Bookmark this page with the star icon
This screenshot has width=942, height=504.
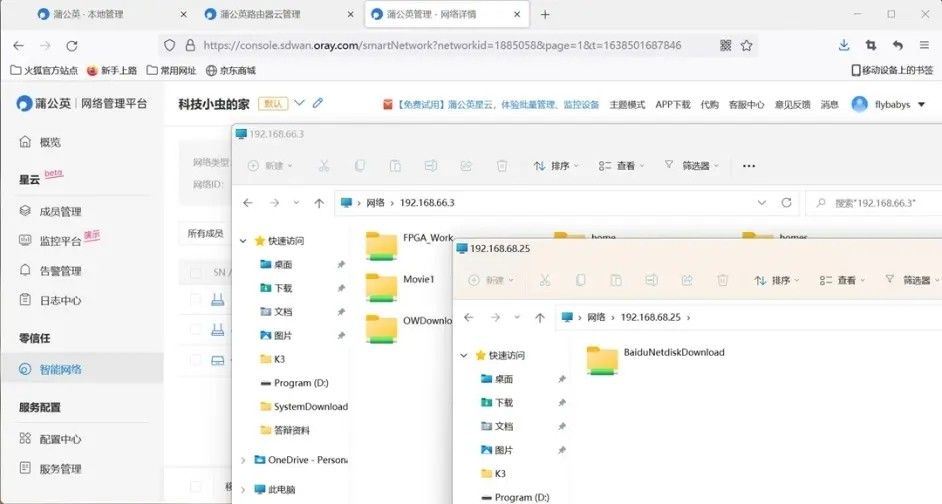click(747, 45)
